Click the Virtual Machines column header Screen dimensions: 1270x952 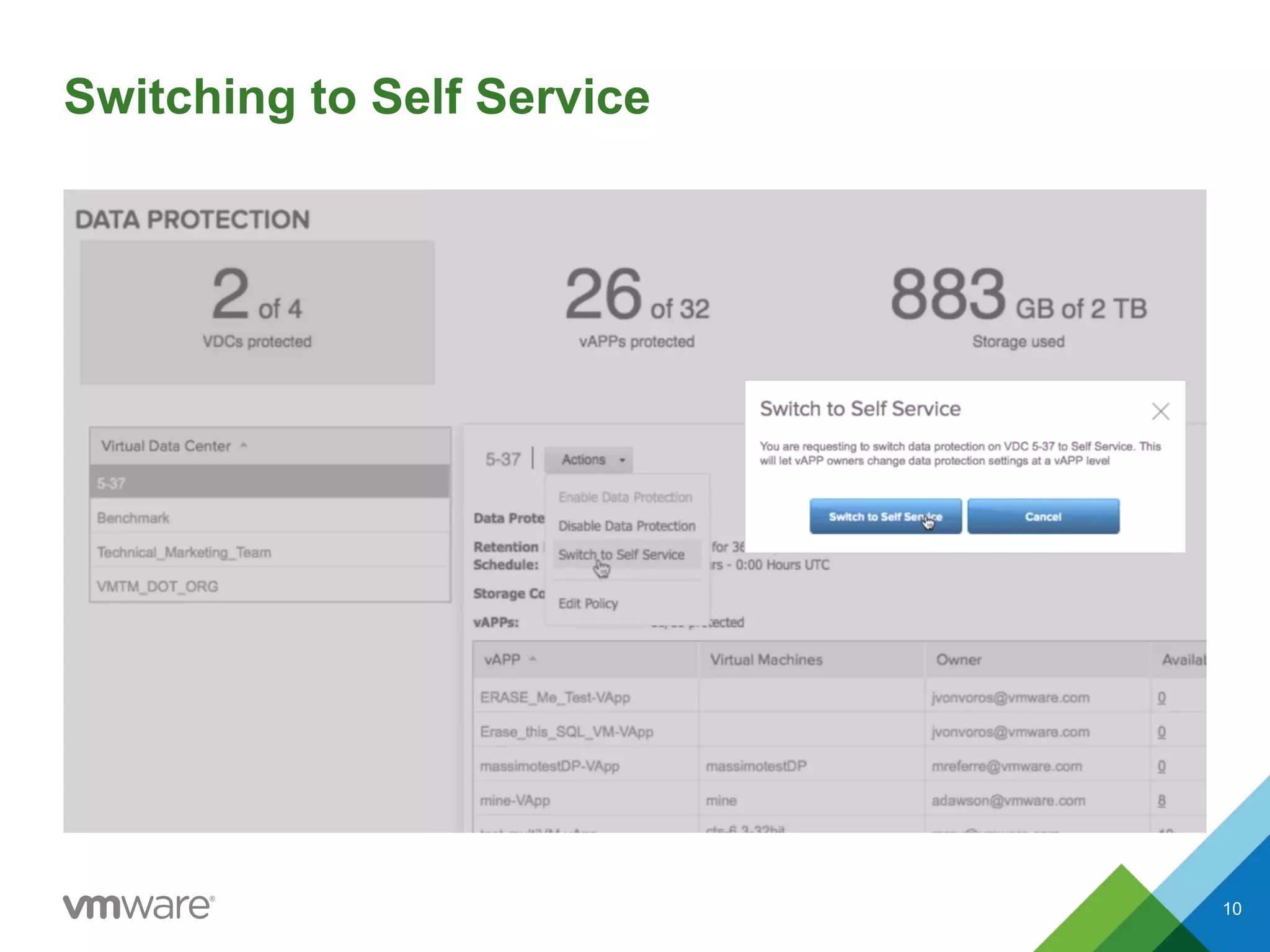811,659
